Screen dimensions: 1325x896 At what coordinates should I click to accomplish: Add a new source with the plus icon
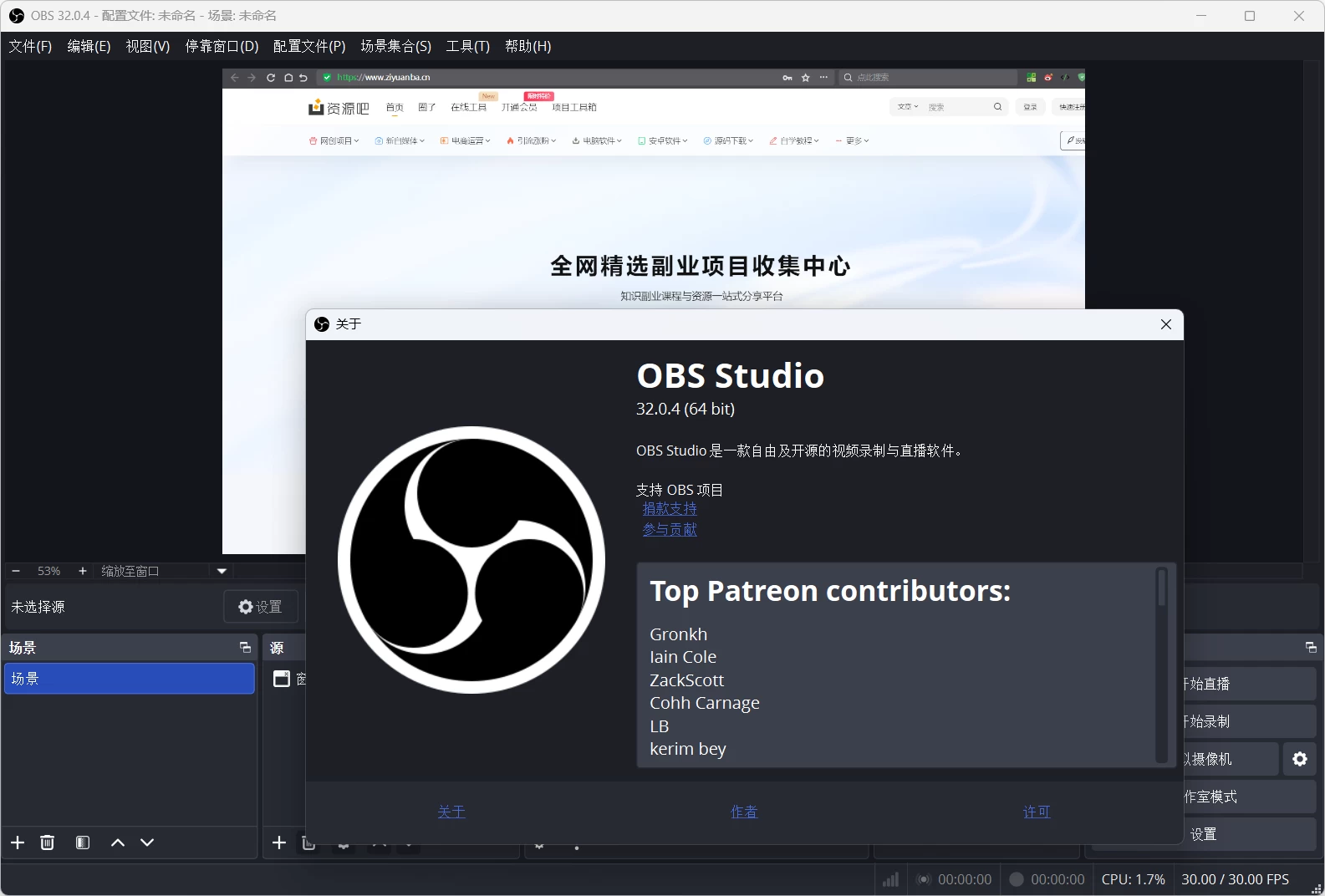pos(279,843)
